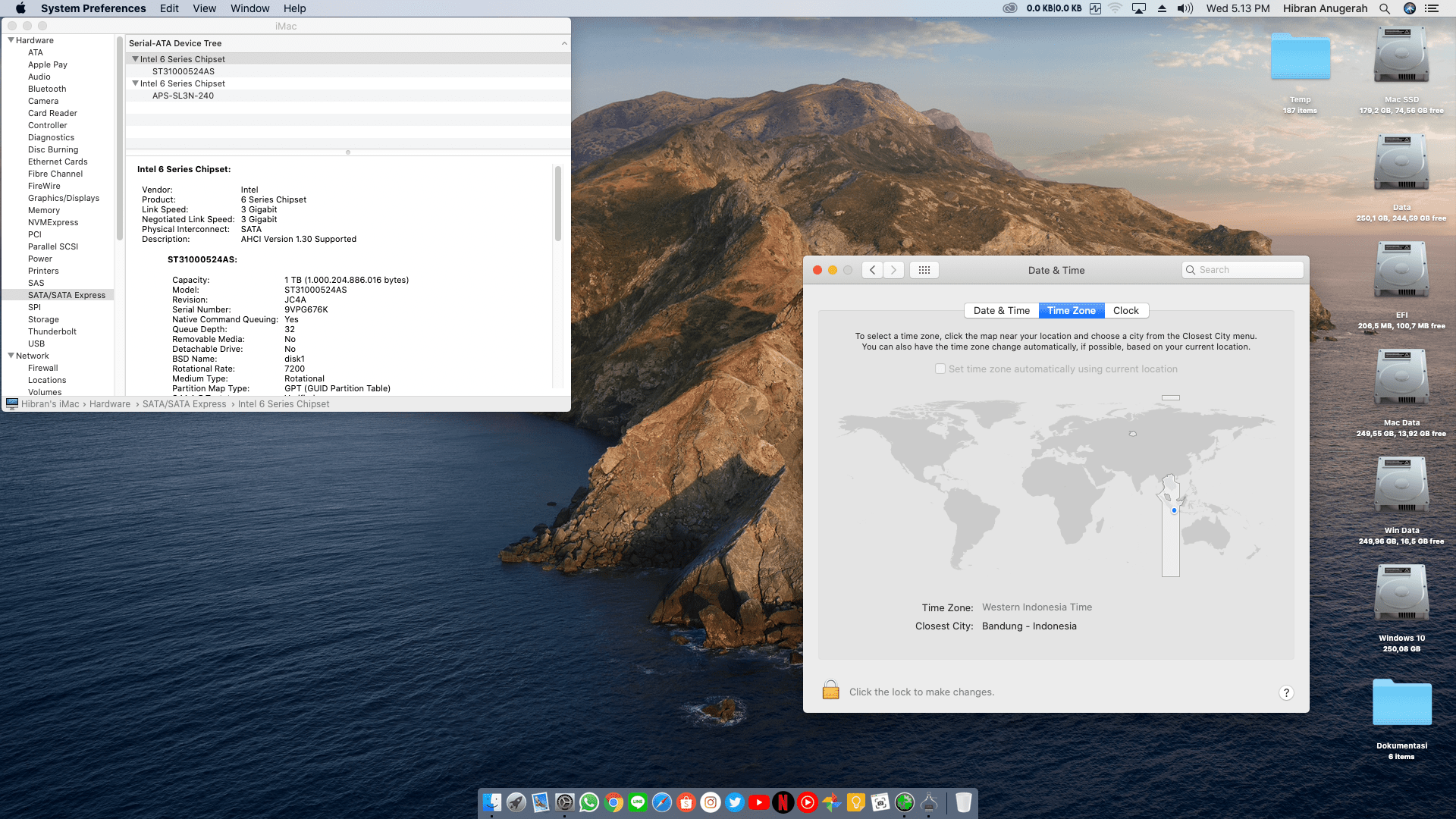Go back with the left chevron button

[x=872, y=270]
